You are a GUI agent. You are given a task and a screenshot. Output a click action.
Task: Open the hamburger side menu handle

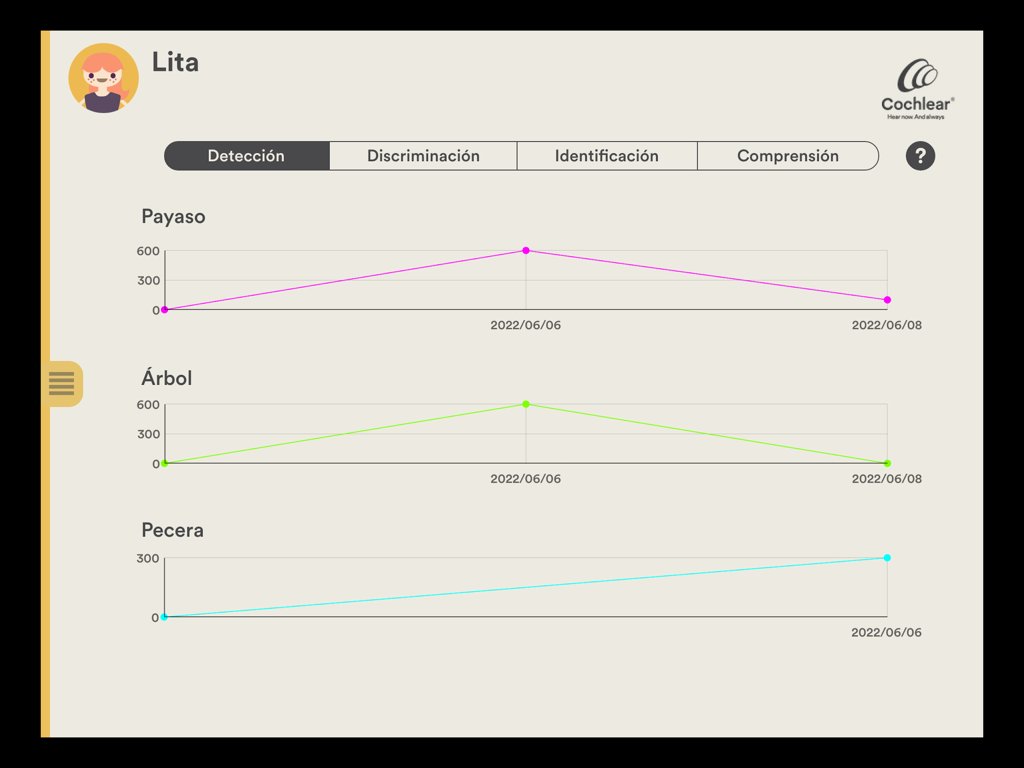point(62,383)
